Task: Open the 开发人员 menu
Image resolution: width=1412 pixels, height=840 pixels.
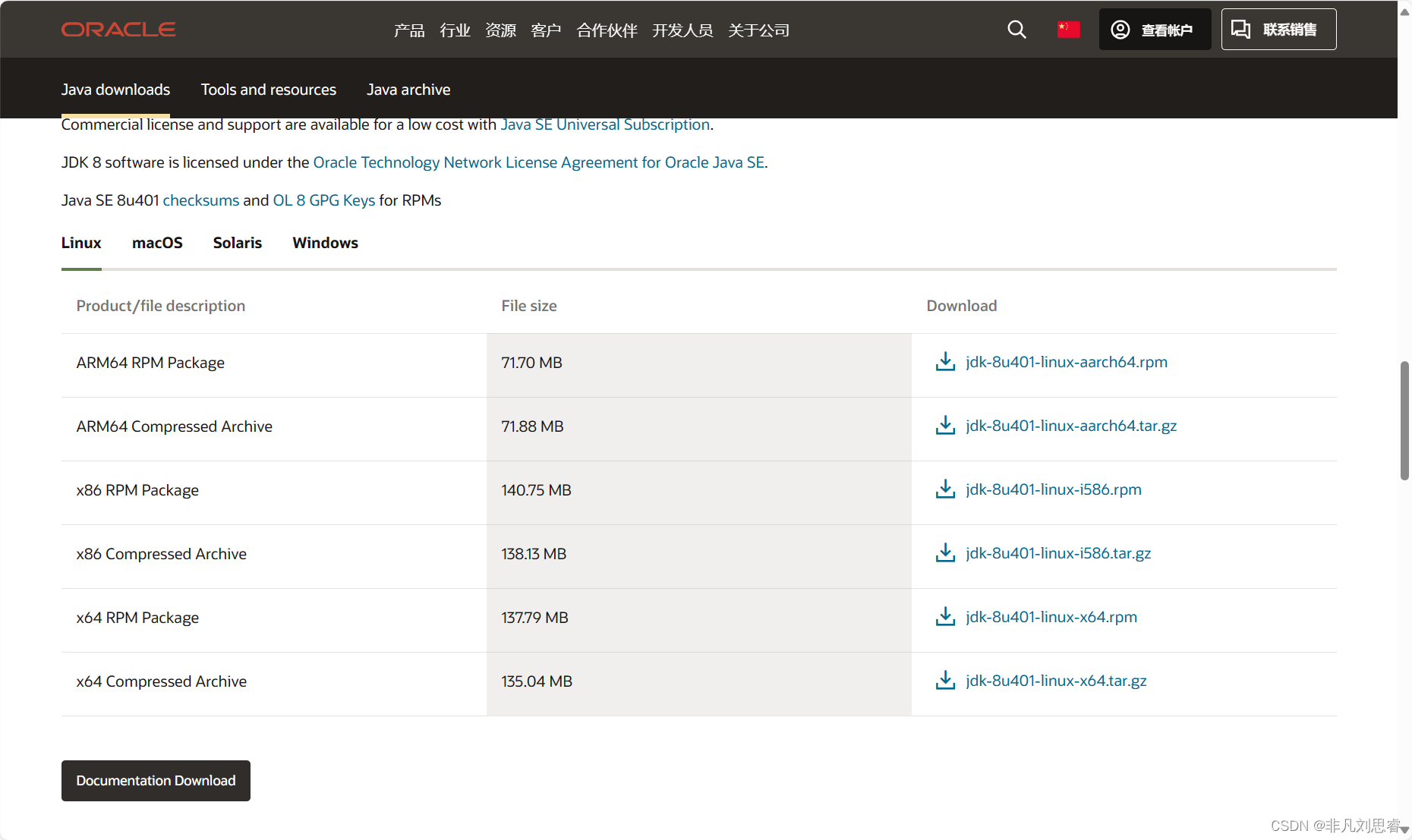Action: pos(682,30)
